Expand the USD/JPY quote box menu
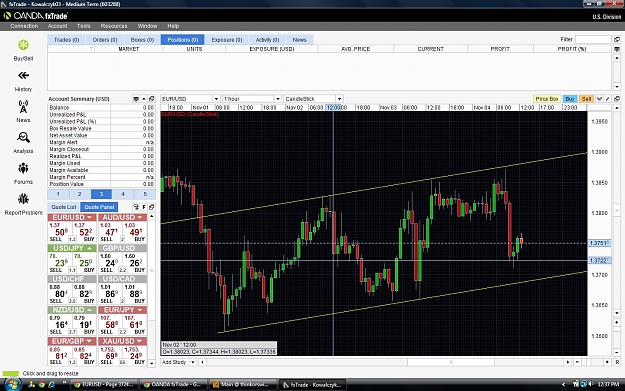The width and height of the screenshot is (625, 391). click(x=89, y=248)
